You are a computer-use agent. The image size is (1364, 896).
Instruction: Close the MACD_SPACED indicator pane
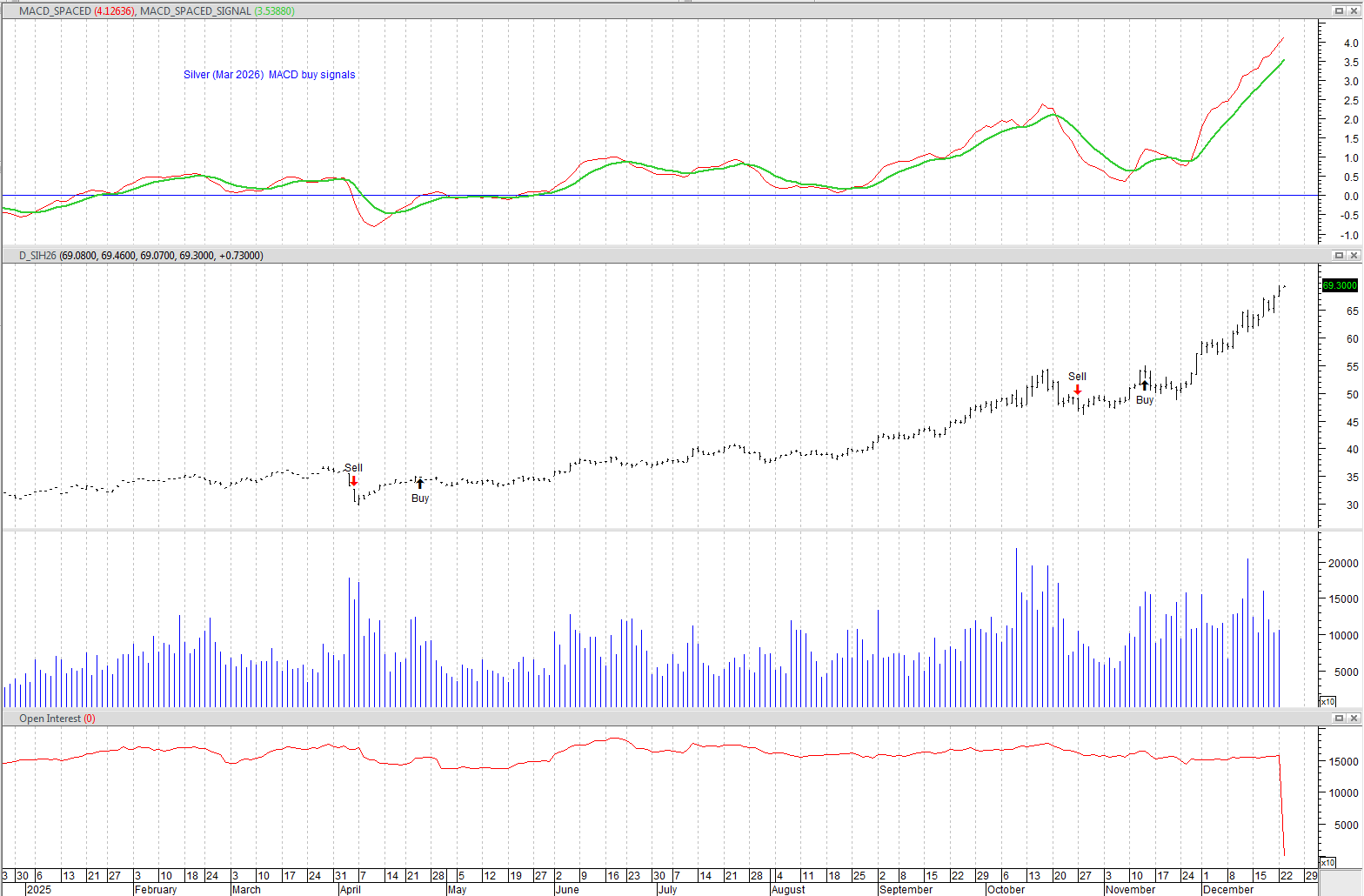(1354, 10)
